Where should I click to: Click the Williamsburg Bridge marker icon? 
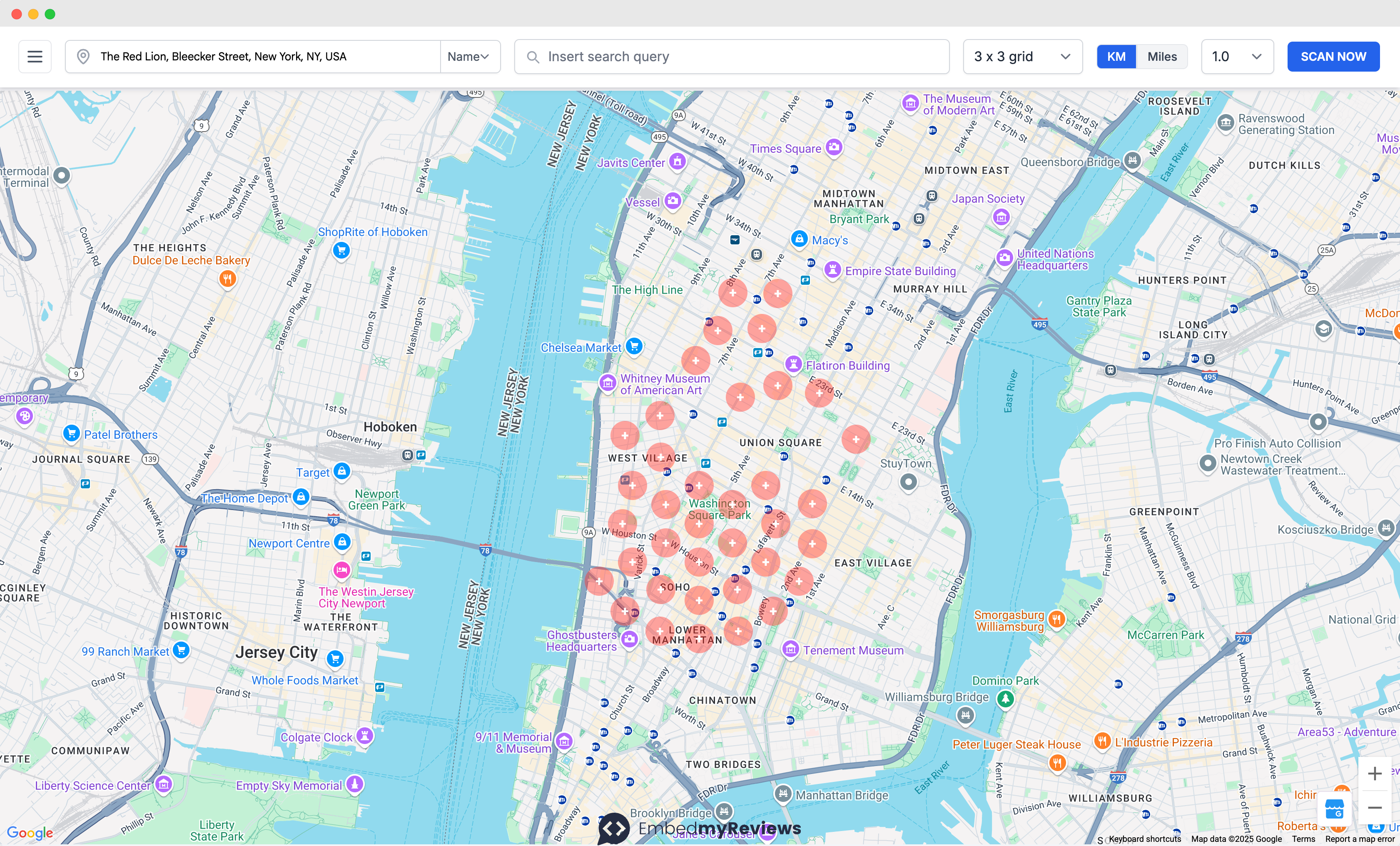[965, 715]
